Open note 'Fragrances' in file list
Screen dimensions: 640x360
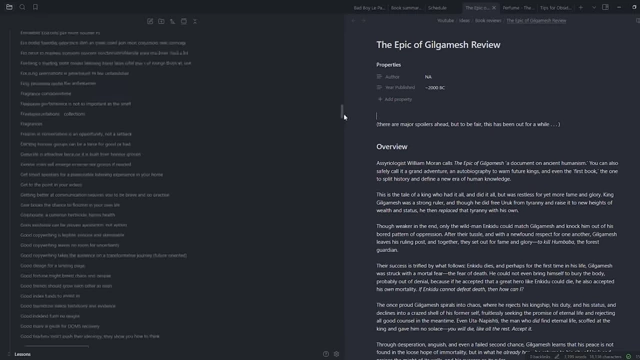pos(31,124)
